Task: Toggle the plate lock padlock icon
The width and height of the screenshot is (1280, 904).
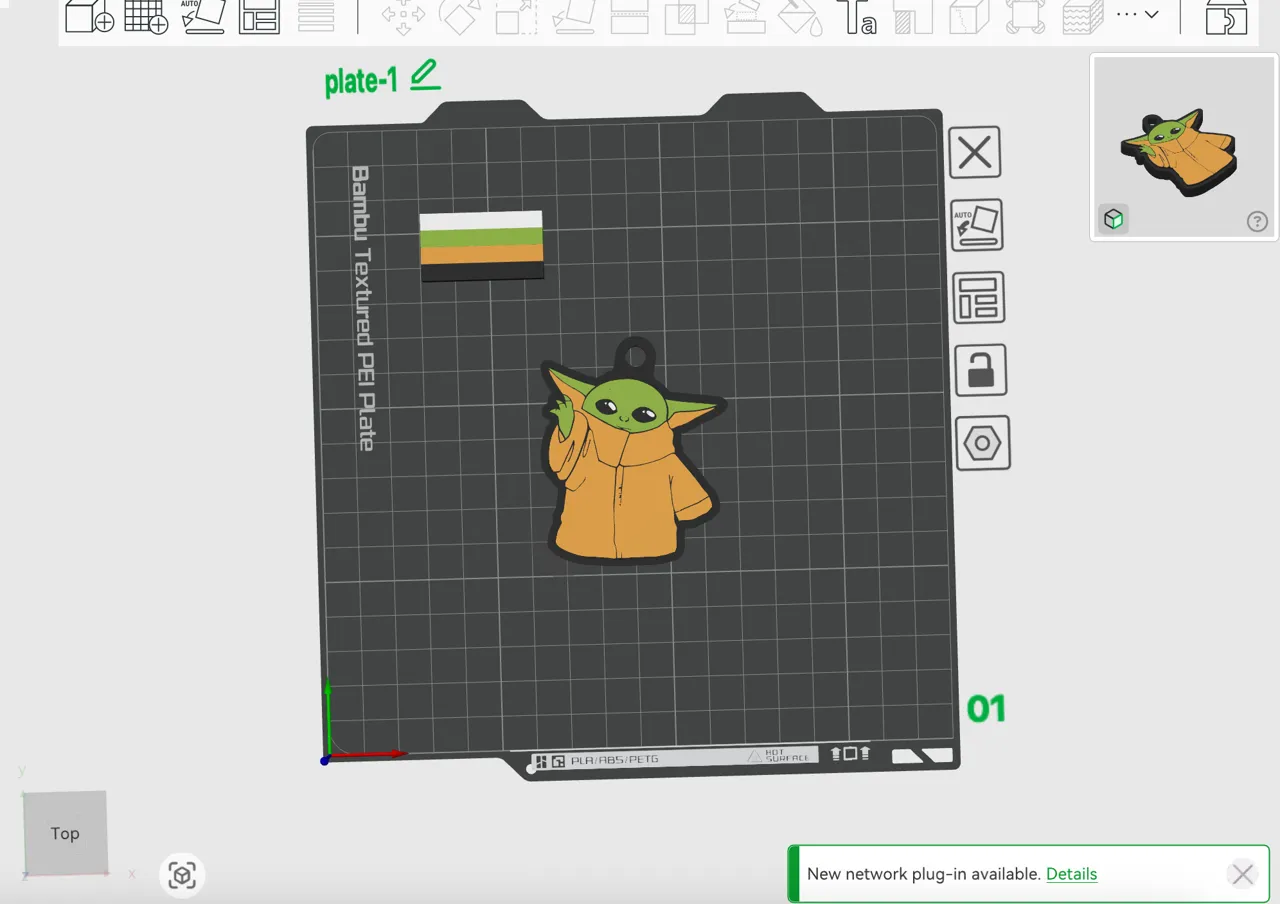Action: [980, 370]
